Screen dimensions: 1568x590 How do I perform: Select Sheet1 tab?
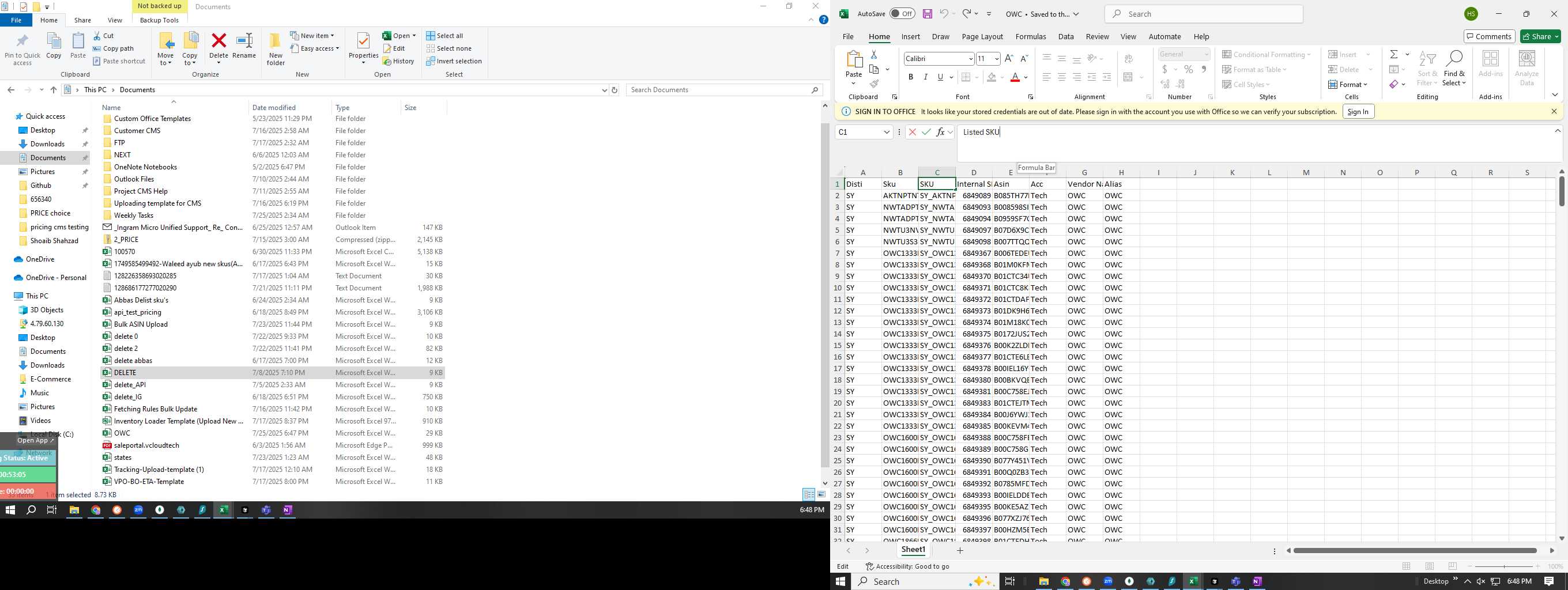click(913, 550)
